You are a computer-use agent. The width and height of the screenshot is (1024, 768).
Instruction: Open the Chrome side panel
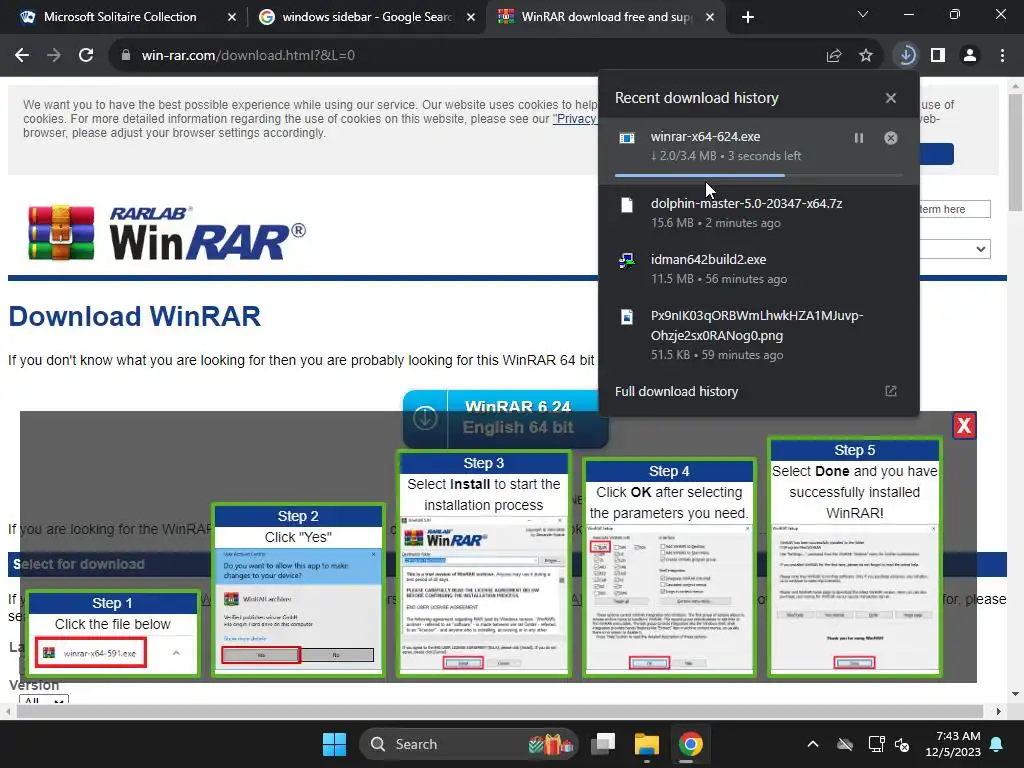click(x=938, y=56)
